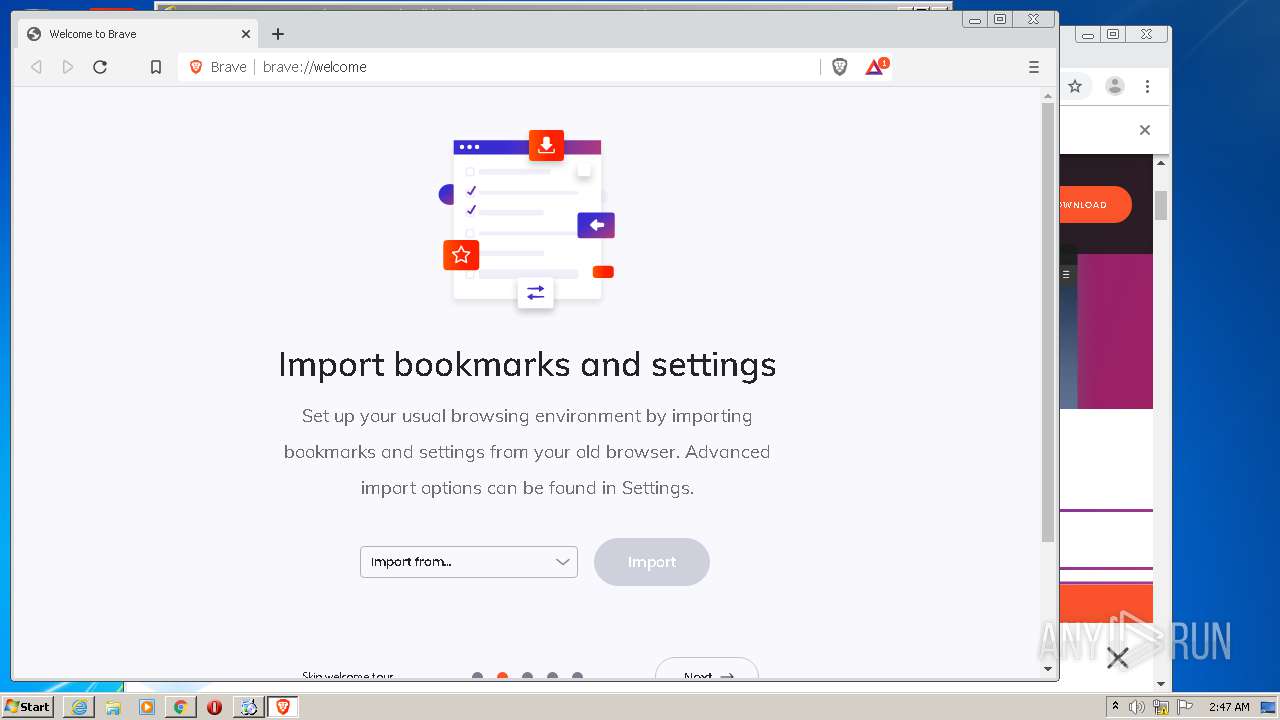Screen dimensions: 1280x720
Task: Click Skip welcome tour link
Action: point(348,675)
